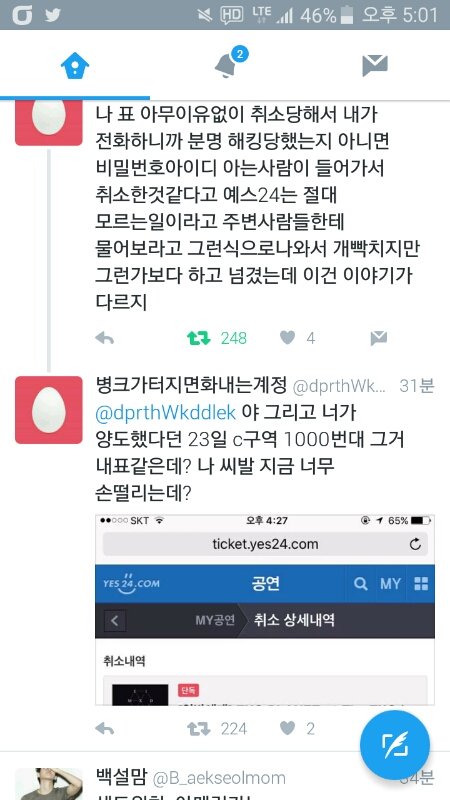The image size is (450, 800).
Task: Open the embedded yes24 ticket screenshot image
Action: [265, 610]
